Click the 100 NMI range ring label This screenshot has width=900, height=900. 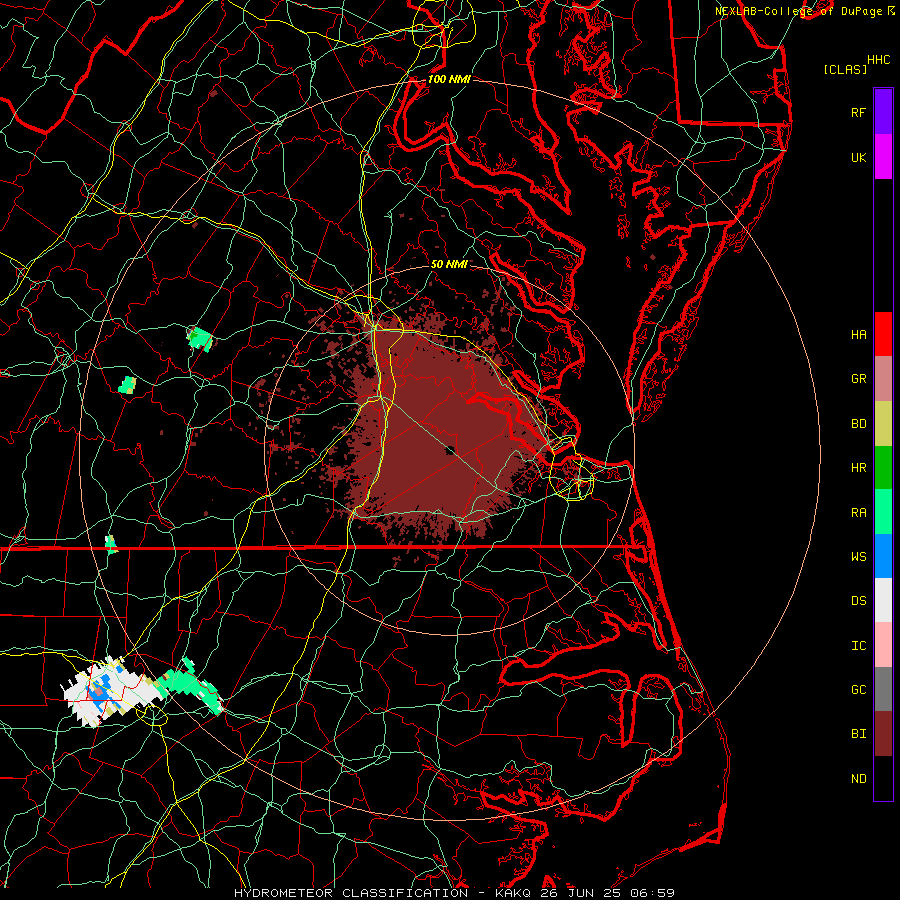(449, 79)
